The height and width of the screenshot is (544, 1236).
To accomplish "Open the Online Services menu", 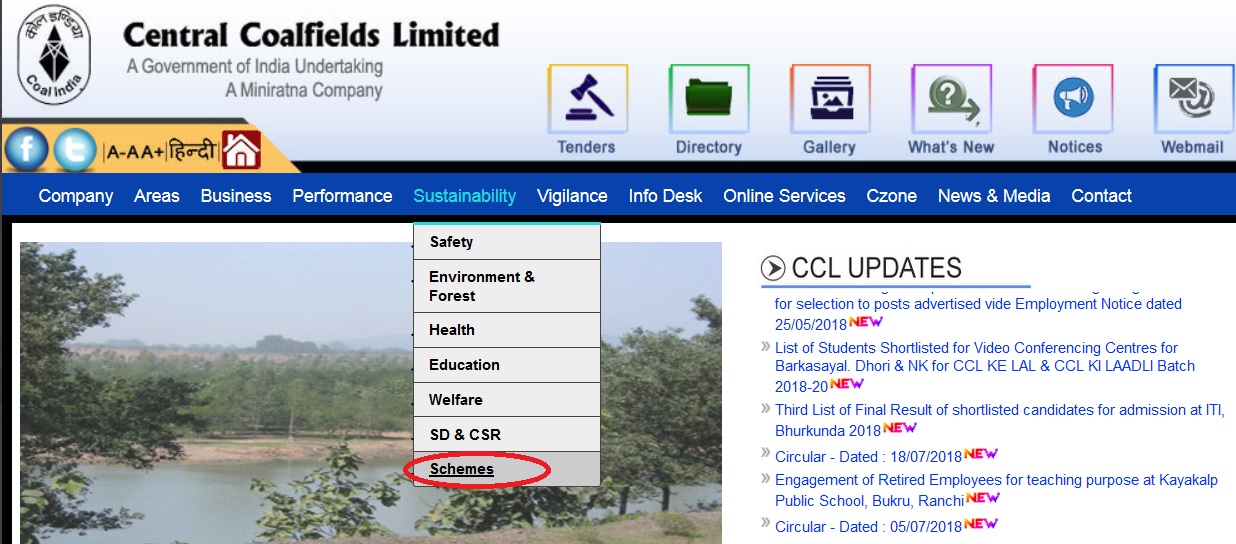I will 785,196.
